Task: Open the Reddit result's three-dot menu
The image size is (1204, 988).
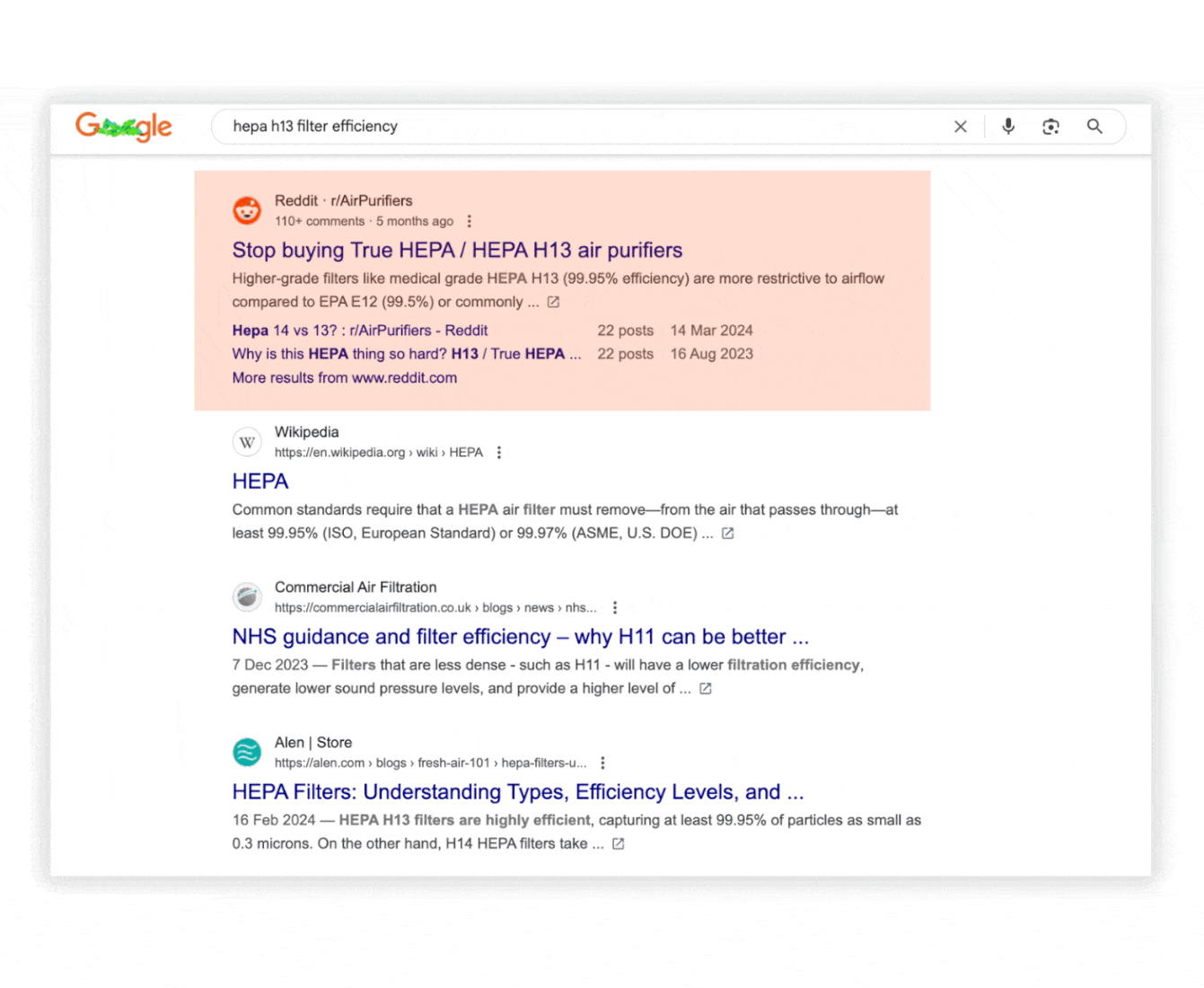Action: 469,221
